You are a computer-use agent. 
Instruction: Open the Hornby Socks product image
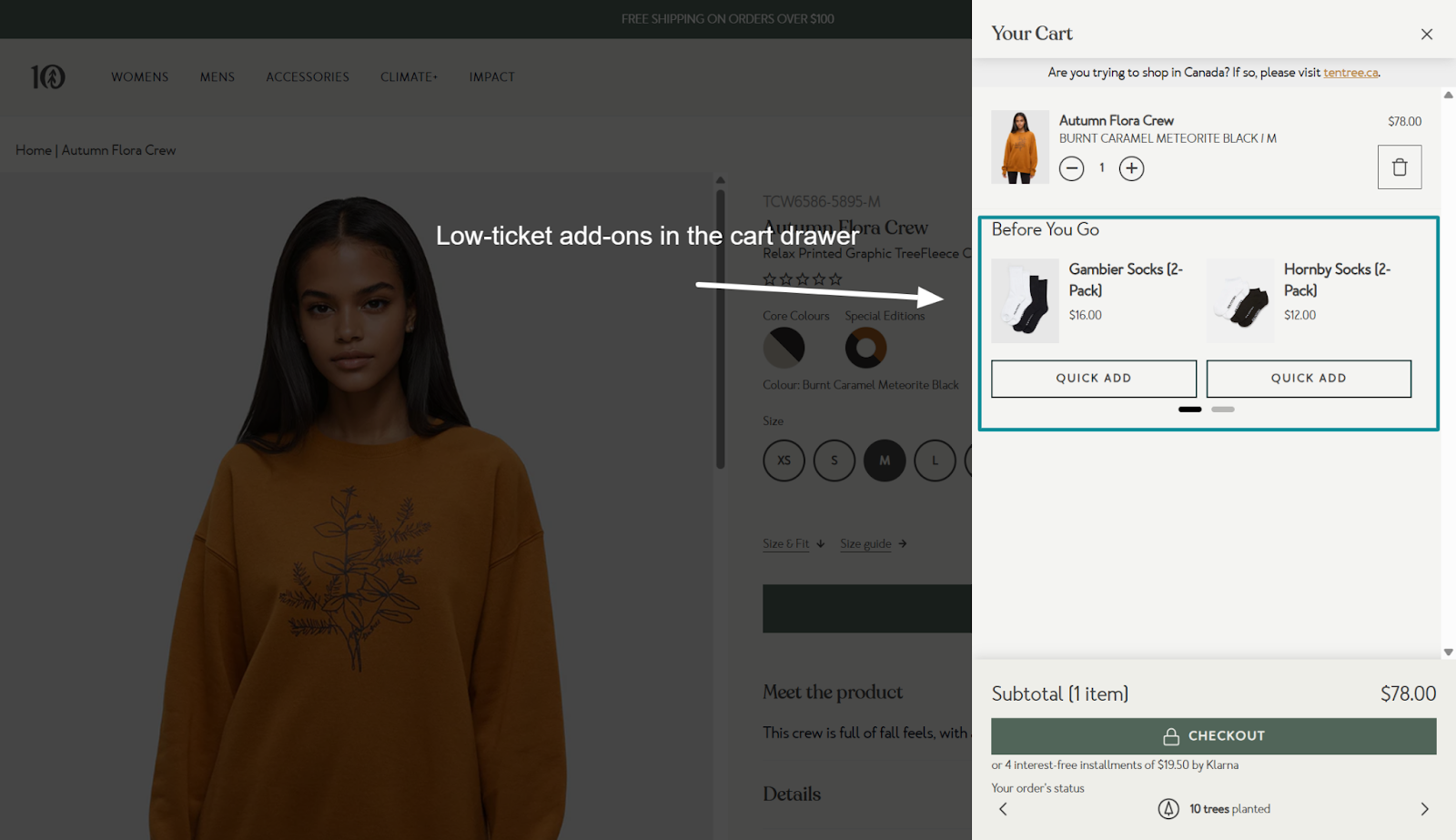1239,301
